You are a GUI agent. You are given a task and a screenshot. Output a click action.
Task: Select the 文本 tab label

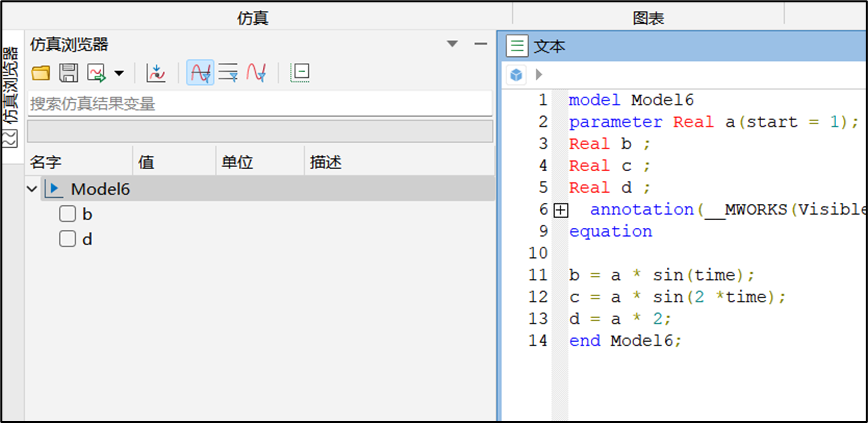[549, 46]
